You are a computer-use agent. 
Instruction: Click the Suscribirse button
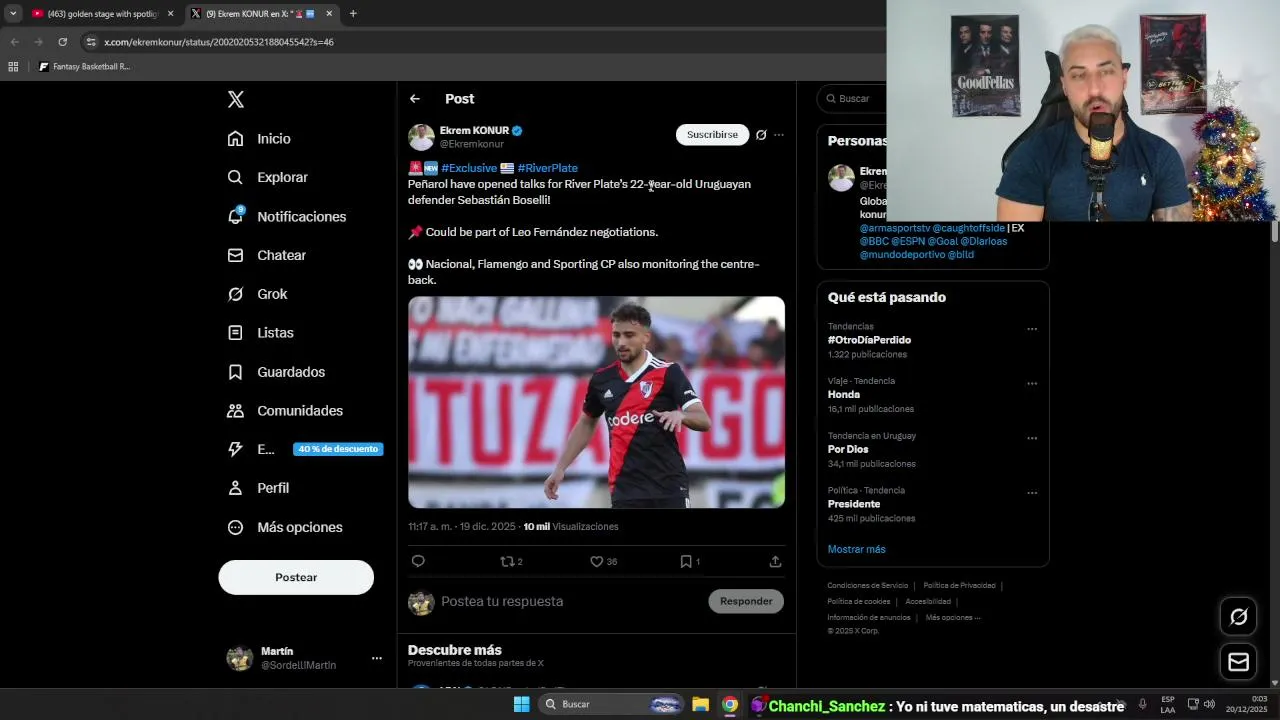click(x=712, y=135)
